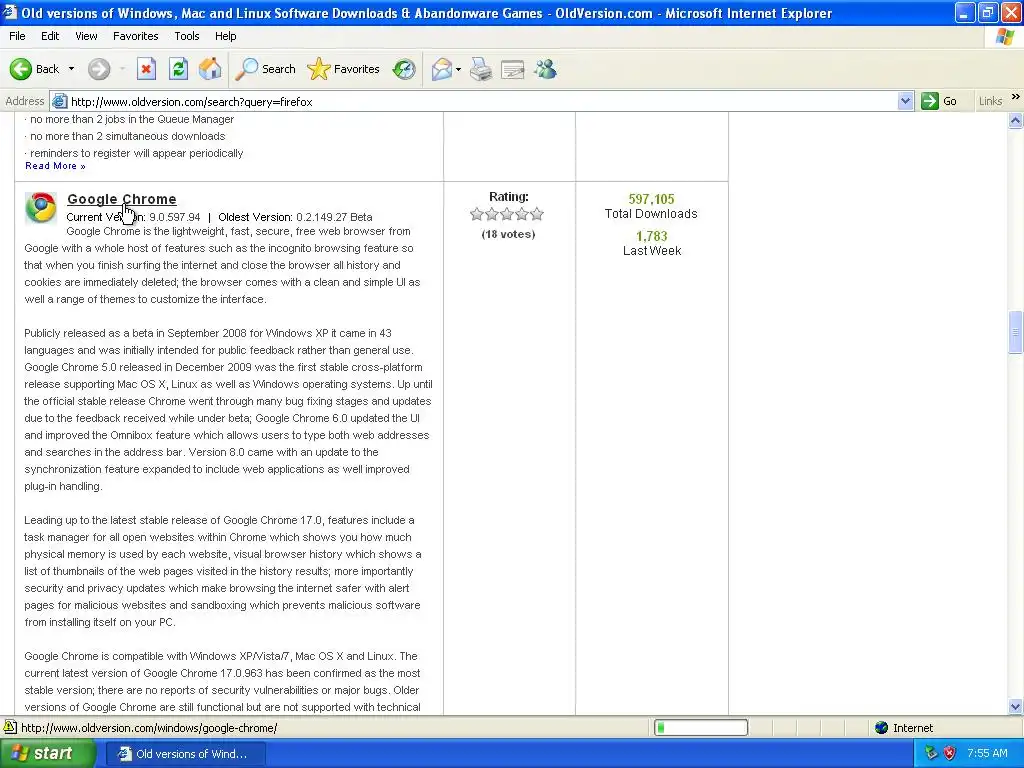Go to Home page icon
1024x768 pixels.
210,69
